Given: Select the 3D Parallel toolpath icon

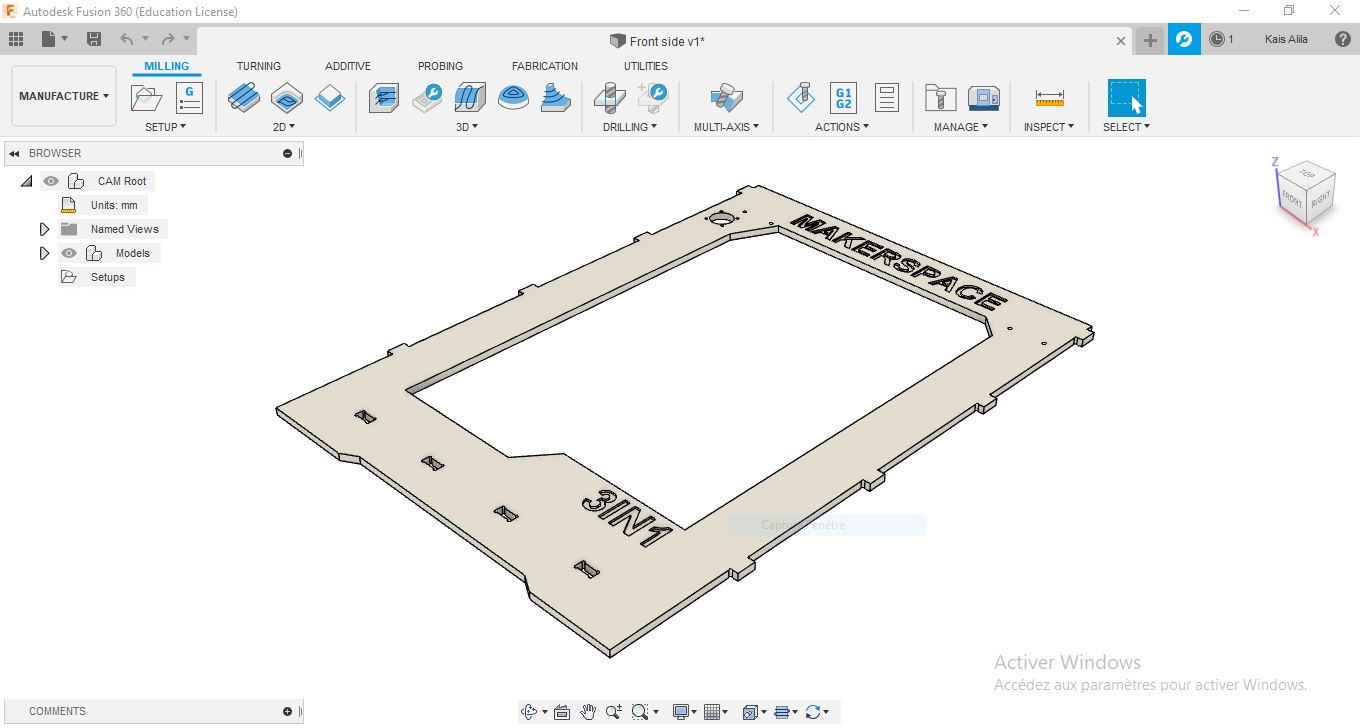Looking at the screenshot, I should pyautogui.click(x=470, y=97).
